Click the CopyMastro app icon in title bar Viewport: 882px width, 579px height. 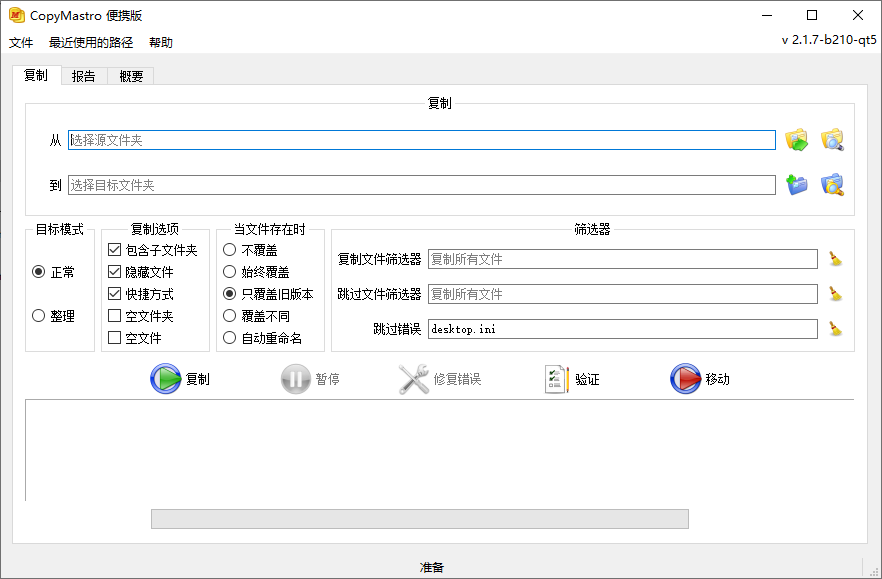(x=17, y=15)
